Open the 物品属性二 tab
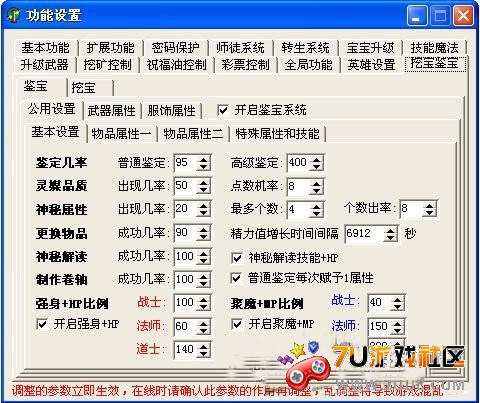 193,134
